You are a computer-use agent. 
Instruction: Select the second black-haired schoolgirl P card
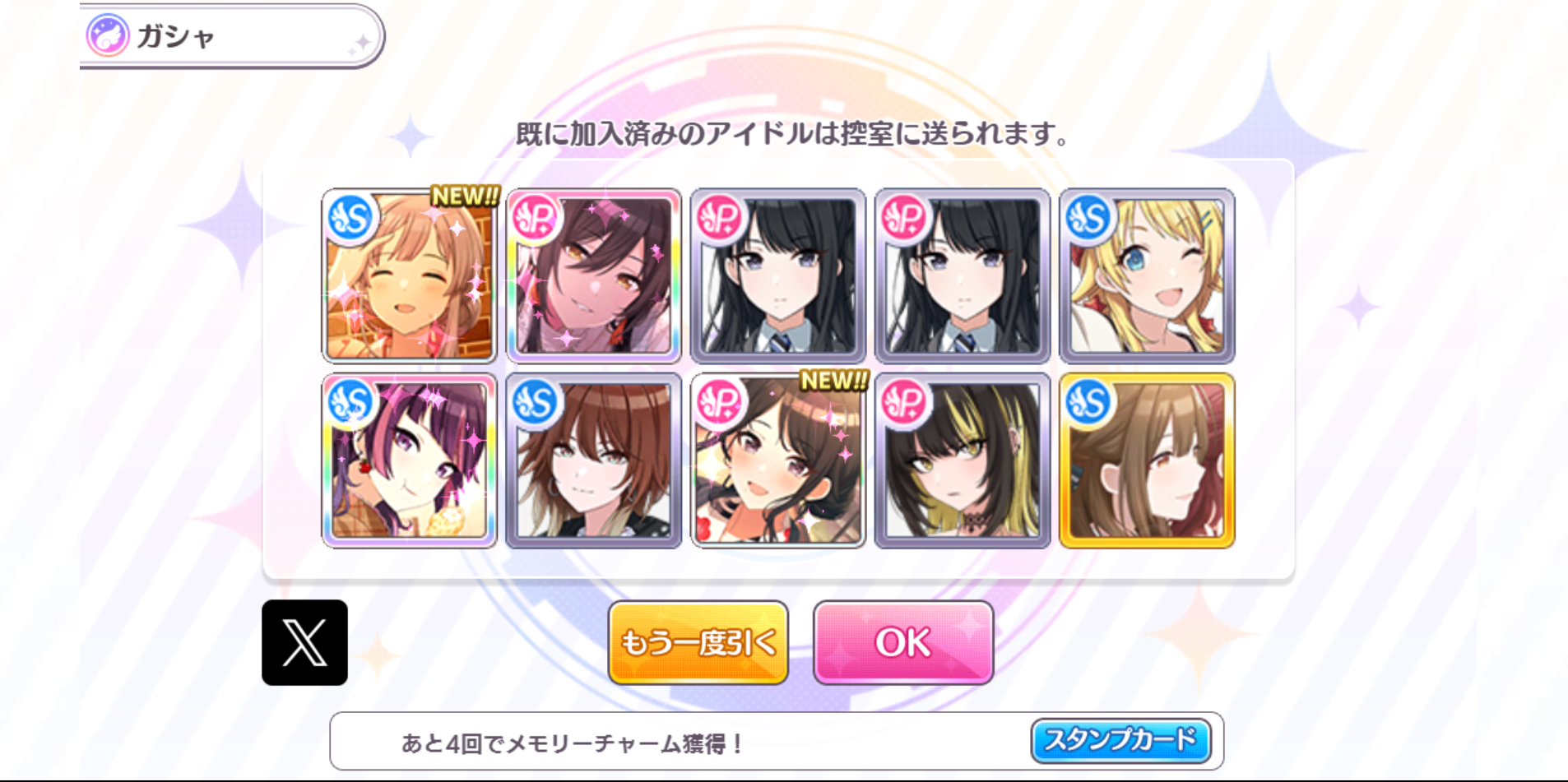pos(963,276)
